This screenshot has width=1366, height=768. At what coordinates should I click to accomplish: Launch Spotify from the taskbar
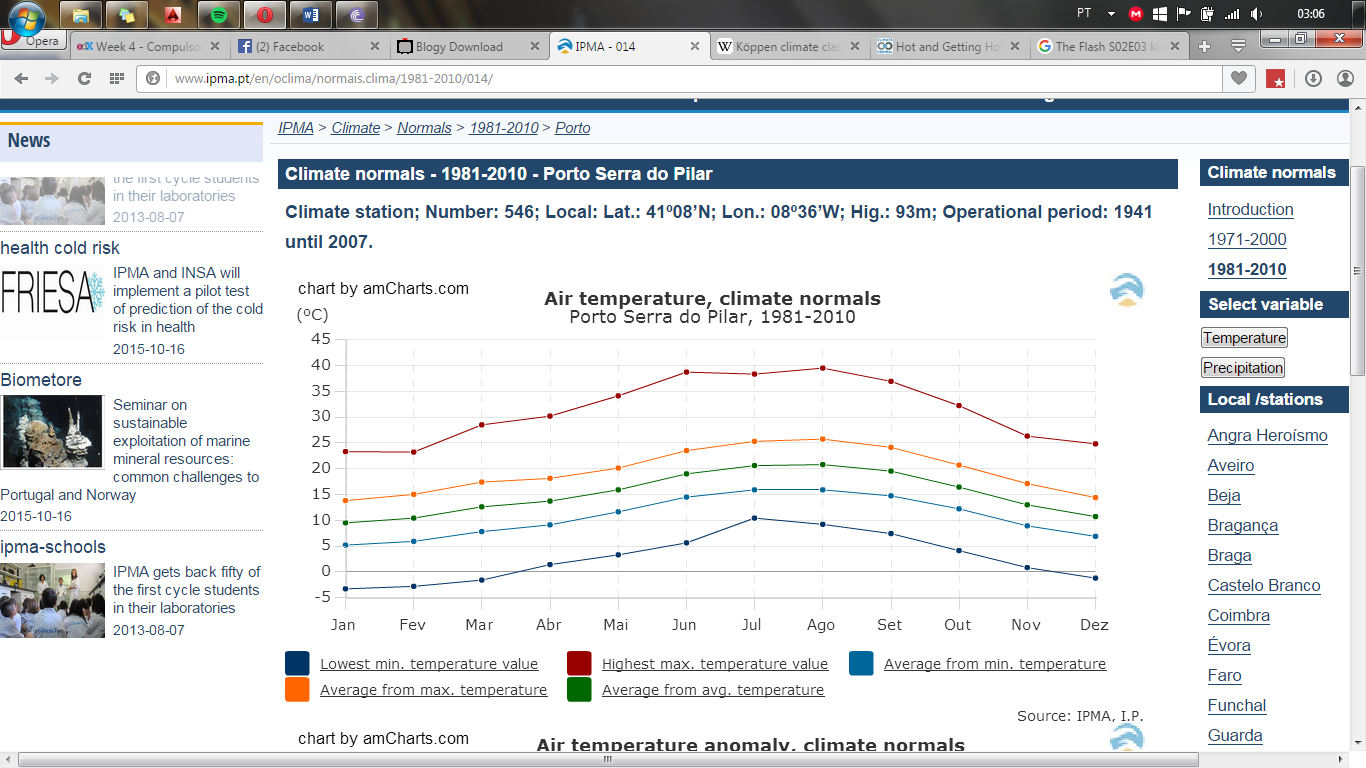pyautogui.click(x=219, y=15)
